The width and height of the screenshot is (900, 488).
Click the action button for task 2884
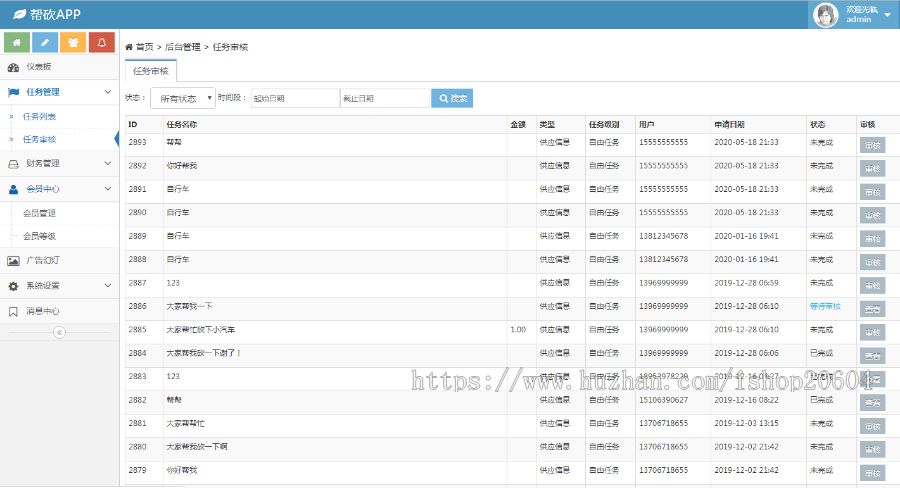coord(872,356)
